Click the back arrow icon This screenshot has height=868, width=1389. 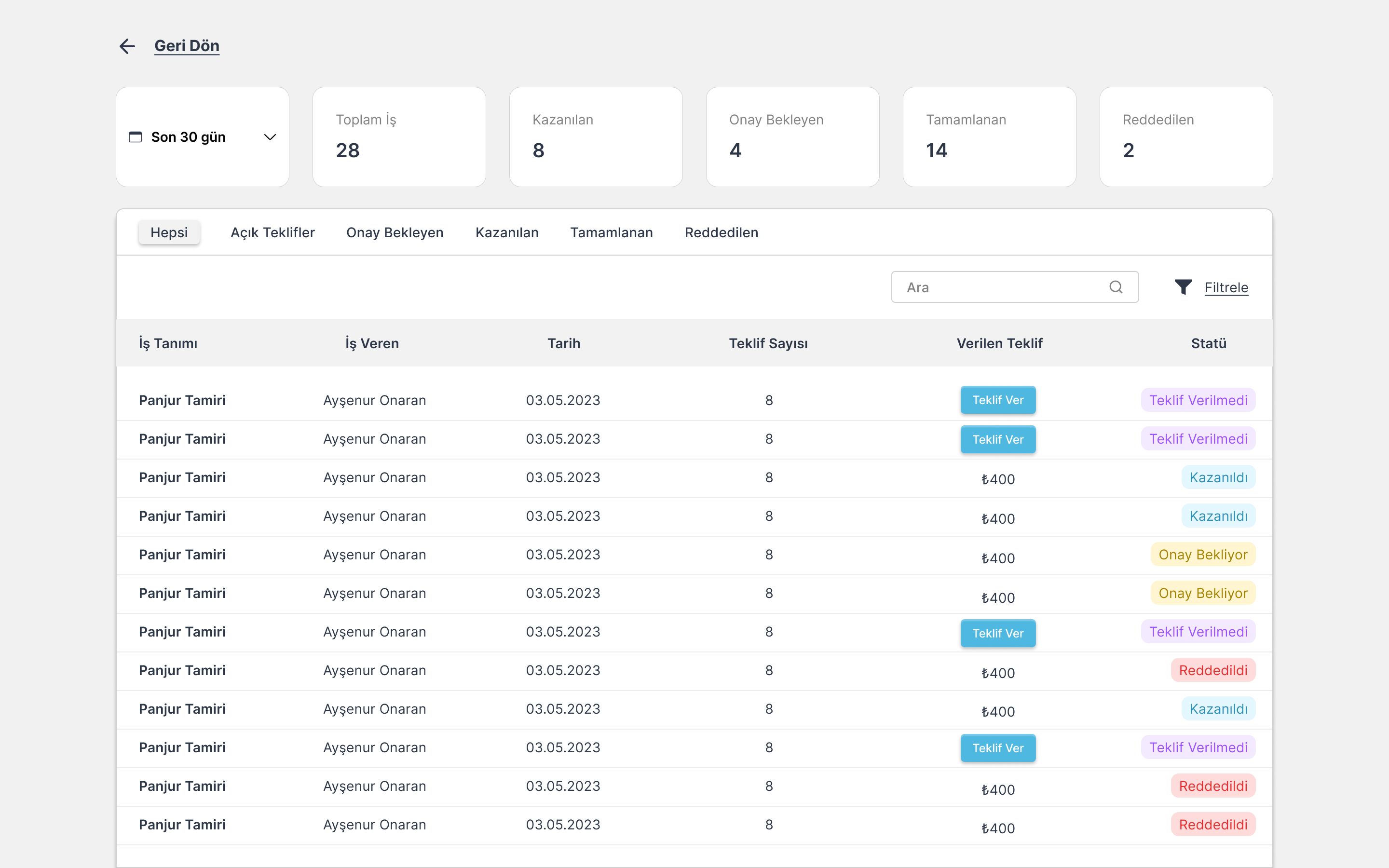pos(127,46)
